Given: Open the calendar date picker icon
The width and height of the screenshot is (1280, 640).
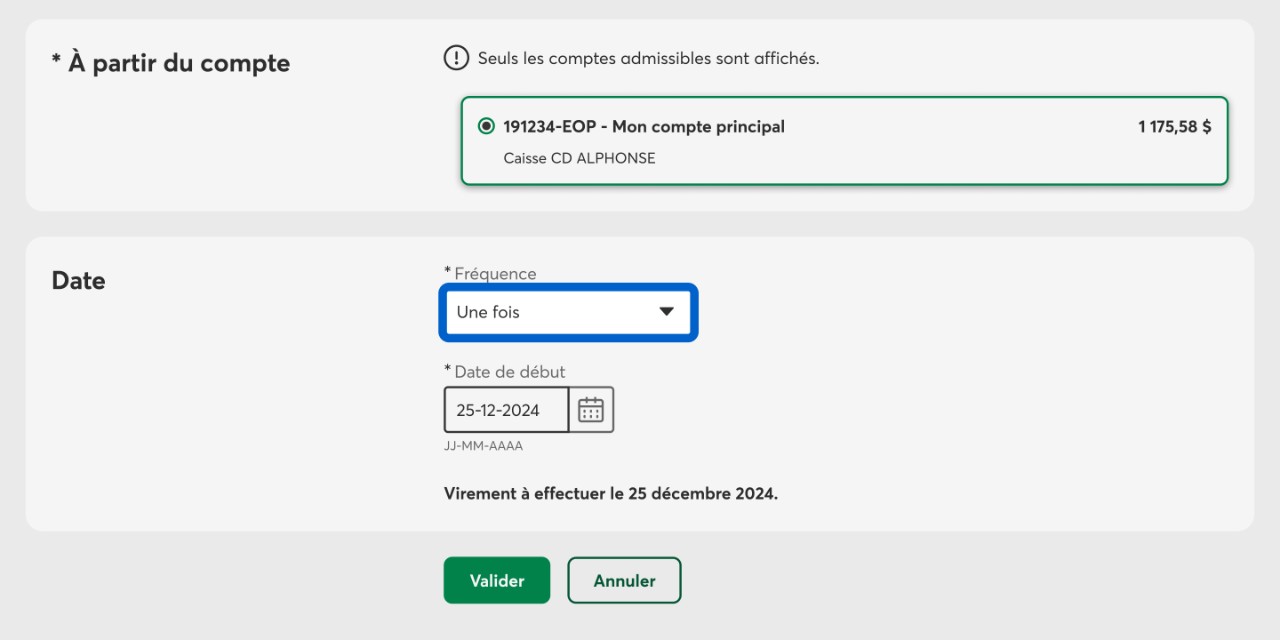Looking at the screenshot, I should point(591,410).
